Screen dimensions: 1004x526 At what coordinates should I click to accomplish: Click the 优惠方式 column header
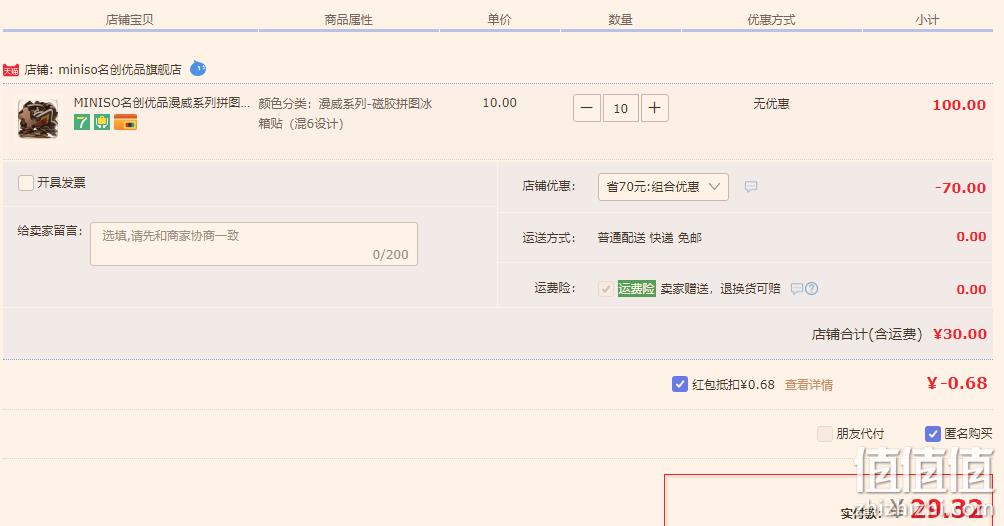tap(772, 20)
